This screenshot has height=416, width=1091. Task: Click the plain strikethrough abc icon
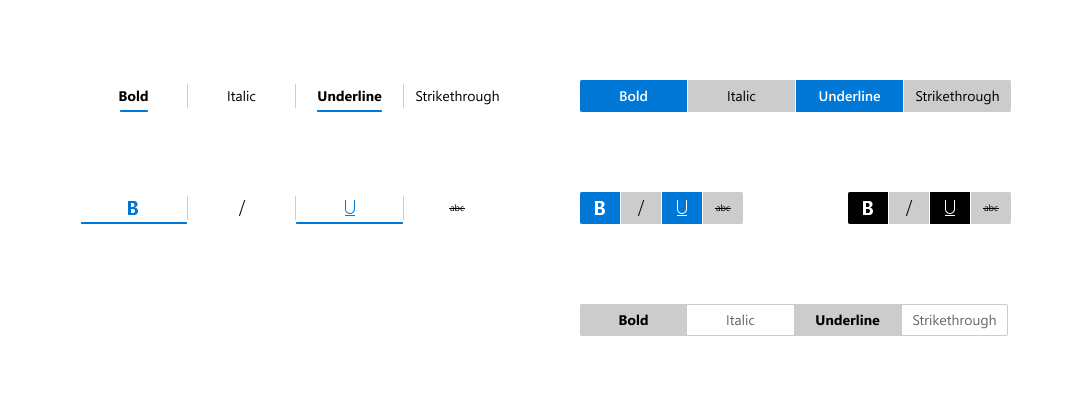(457, 208)
